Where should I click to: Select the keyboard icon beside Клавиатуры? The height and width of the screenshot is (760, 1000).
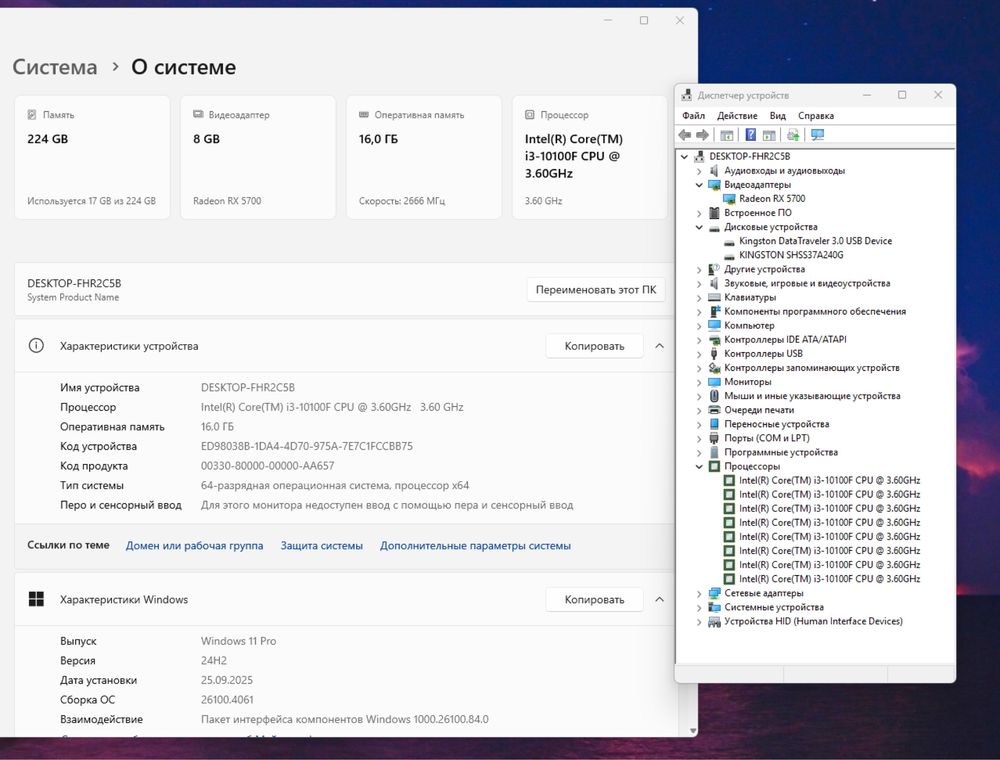point(714,297)
